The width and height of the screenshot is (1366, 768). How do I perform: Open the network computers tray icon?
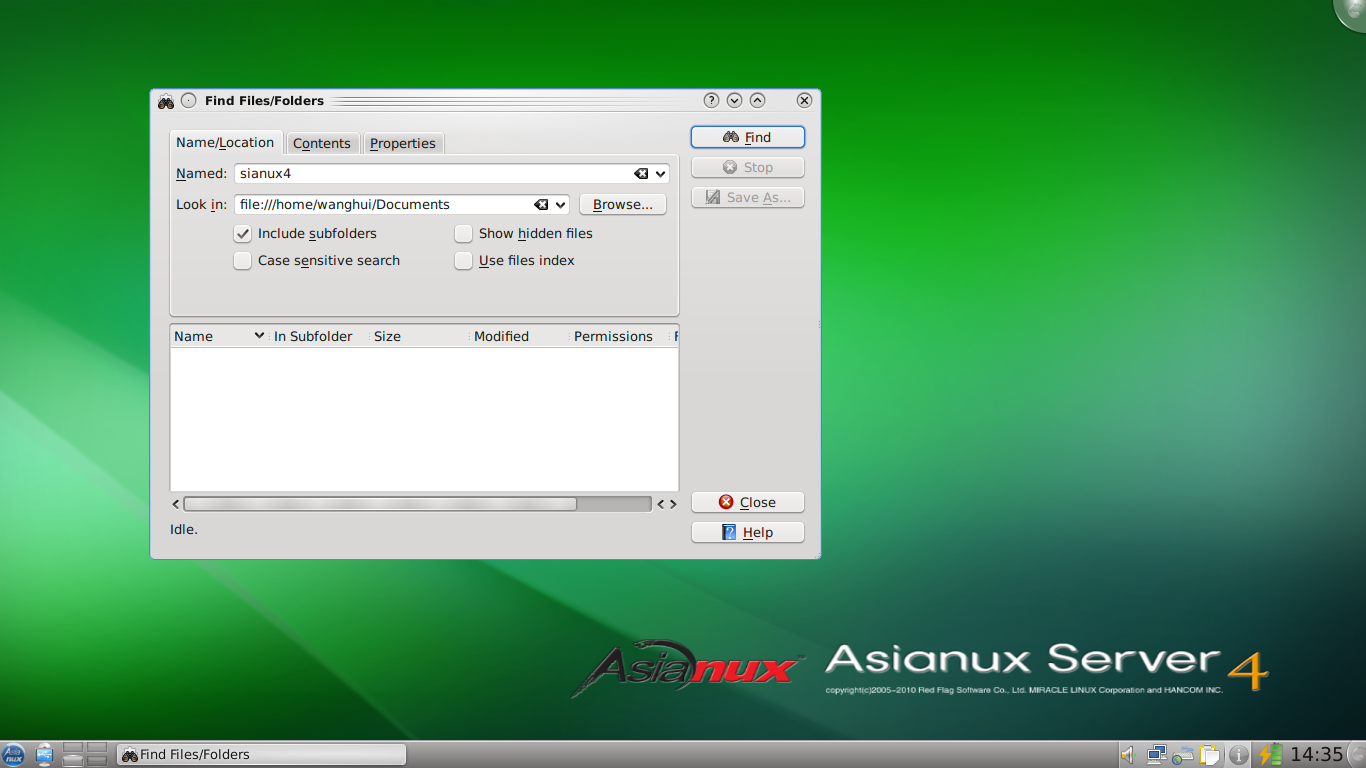click(x=1157, y=755)
